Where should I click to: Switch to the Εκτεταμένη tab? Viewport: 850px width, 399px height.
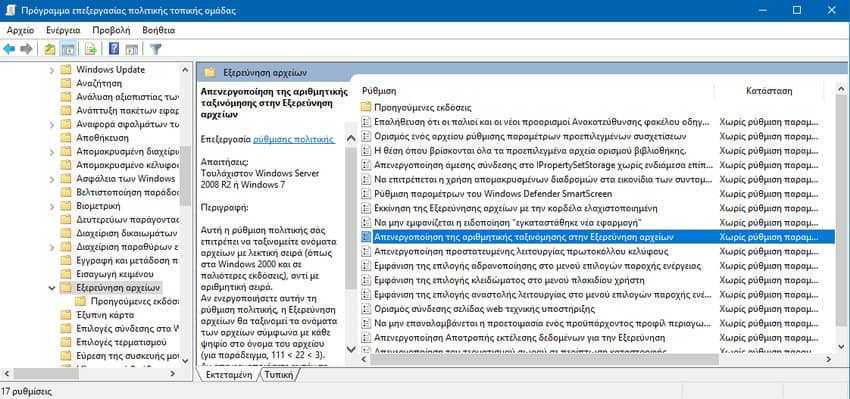pos(229,375)
